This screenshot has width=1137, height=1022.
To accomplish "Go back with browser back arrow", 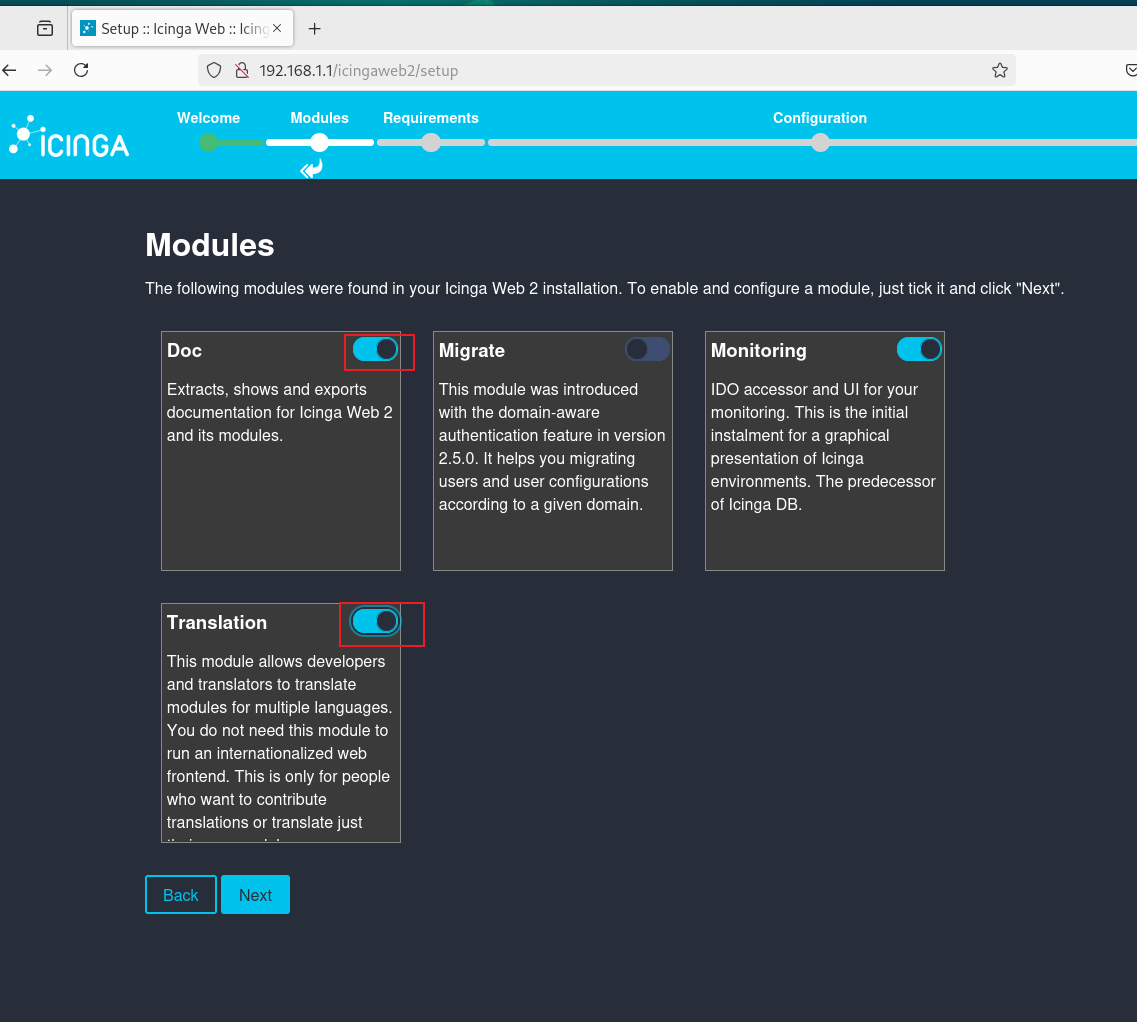I will click(9, 70).
